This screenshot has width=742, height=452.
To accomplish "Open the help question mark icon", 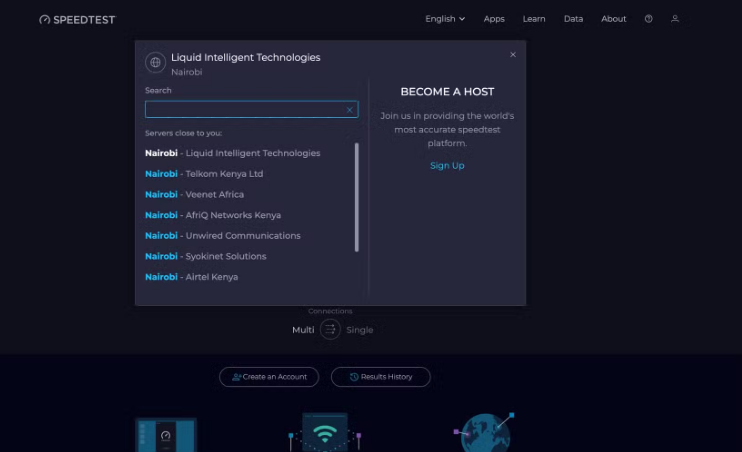I will 648,19.
